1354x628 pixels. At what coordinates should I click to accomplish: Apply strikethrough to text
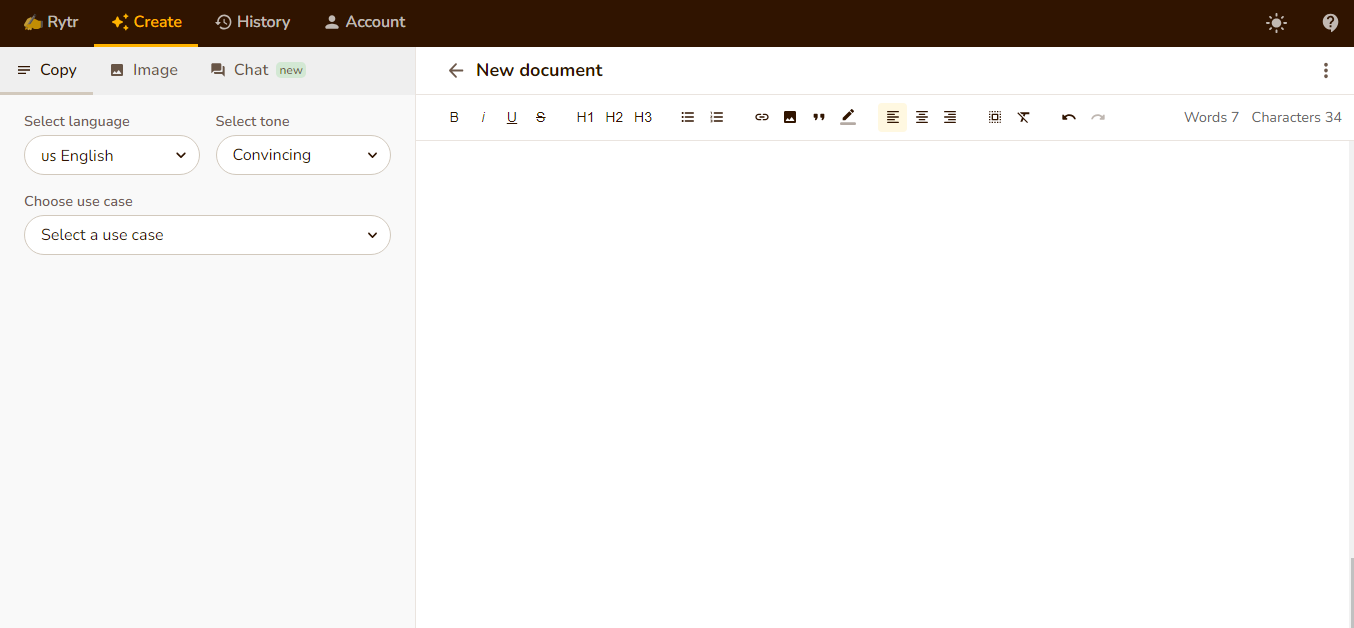click(x=541, y=117)
